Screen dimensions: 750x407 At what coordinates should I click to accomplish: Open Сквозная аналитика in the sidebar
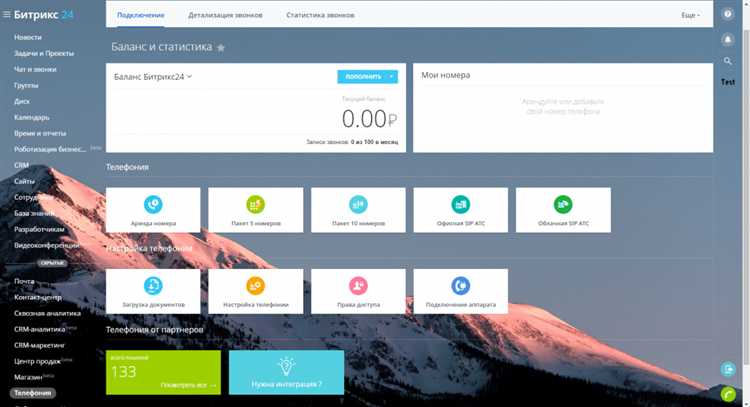click(x=47, y=313)
